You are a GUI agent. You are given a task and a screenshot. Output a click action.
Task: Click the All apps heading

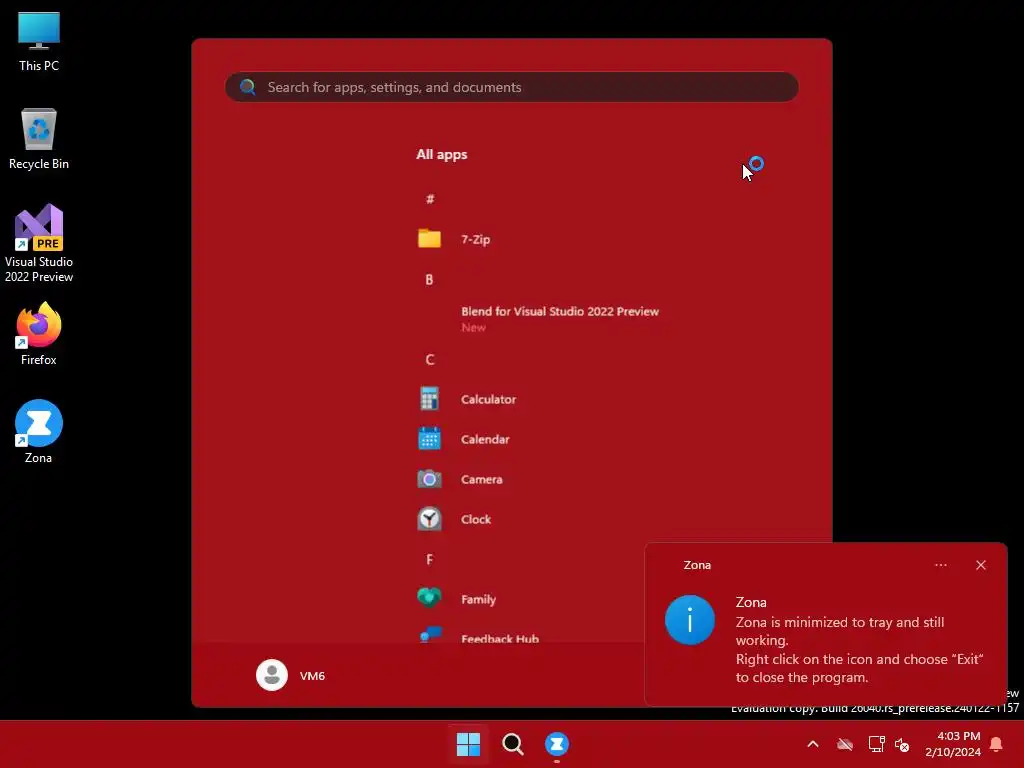tap(441, 154)
